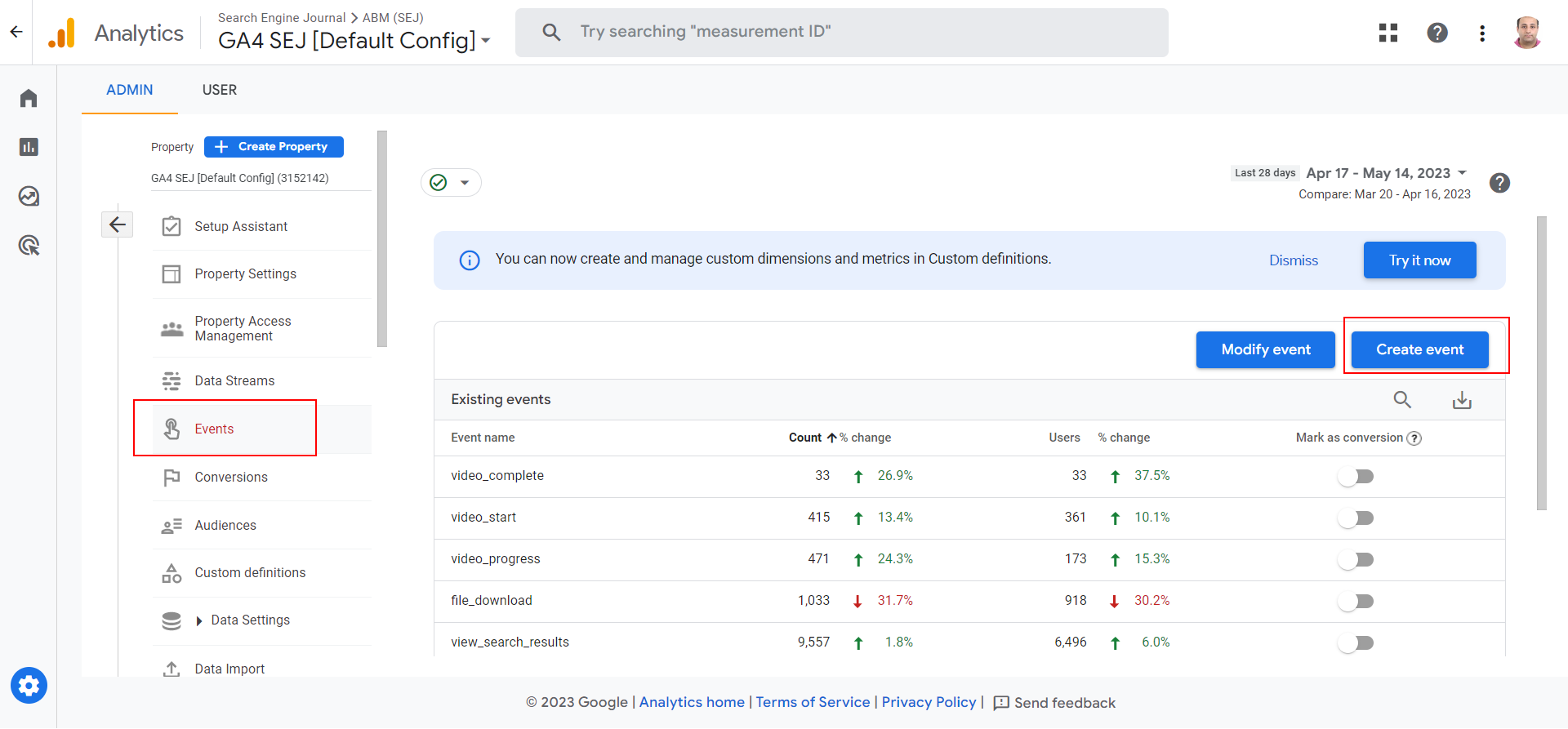Open Reports bar chart icon in left rail
Viewport: 1568px width, 729px height.
(29, 147)
